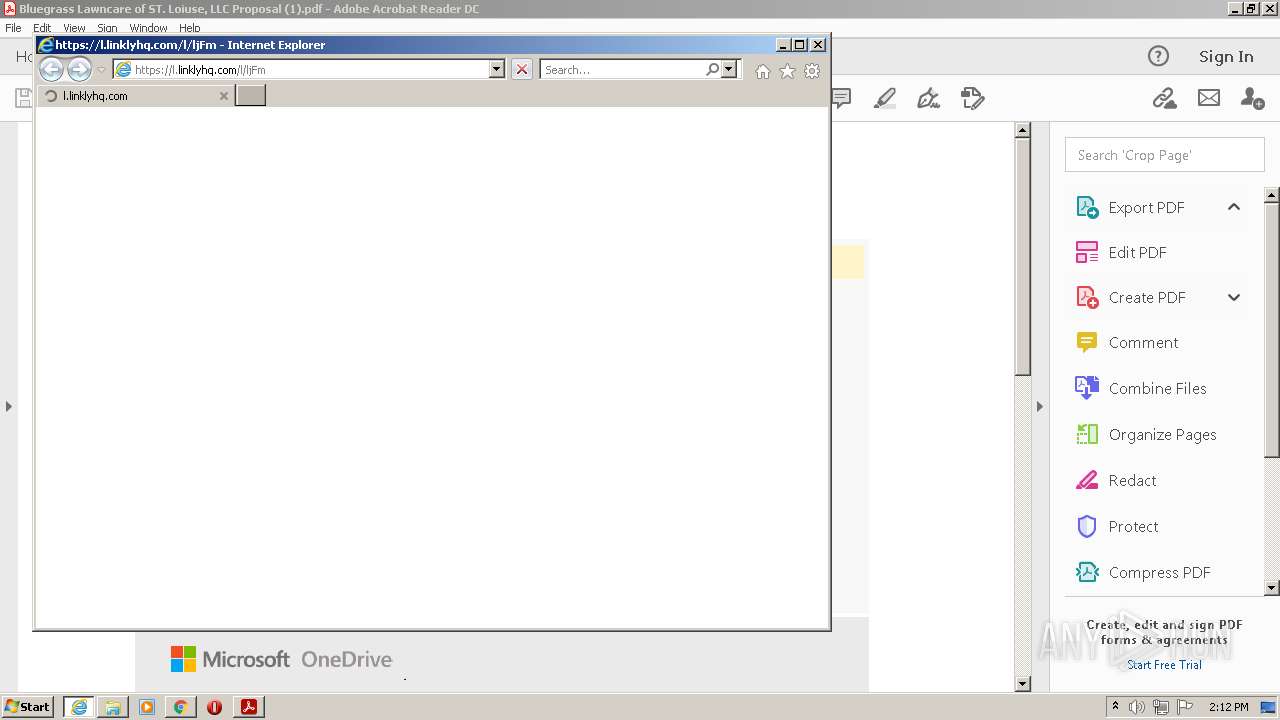Open Windows Explorer folder on taskbar

113,707
